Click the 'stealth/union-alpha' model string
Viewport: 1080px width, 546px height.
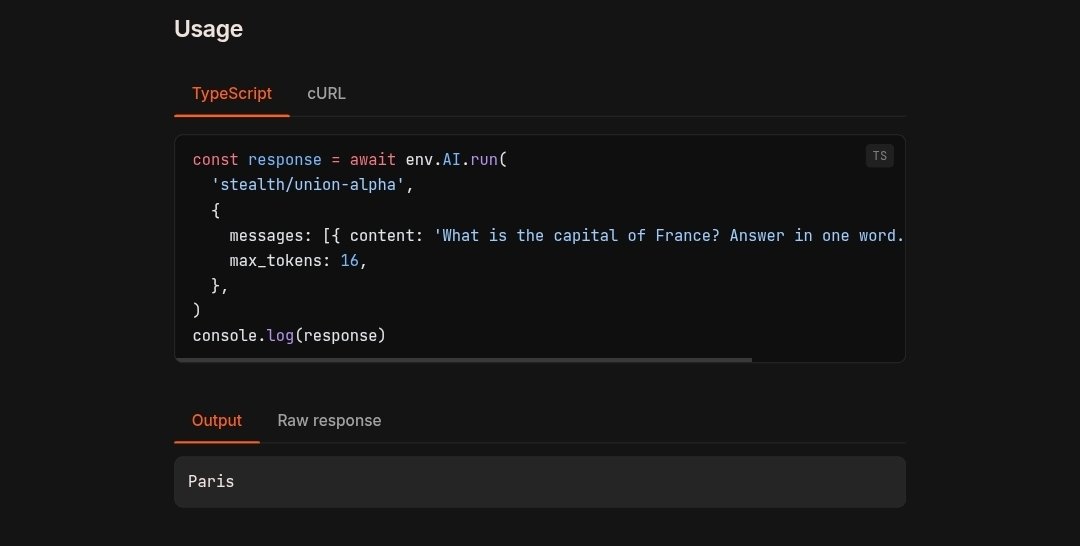click(307, 185)
